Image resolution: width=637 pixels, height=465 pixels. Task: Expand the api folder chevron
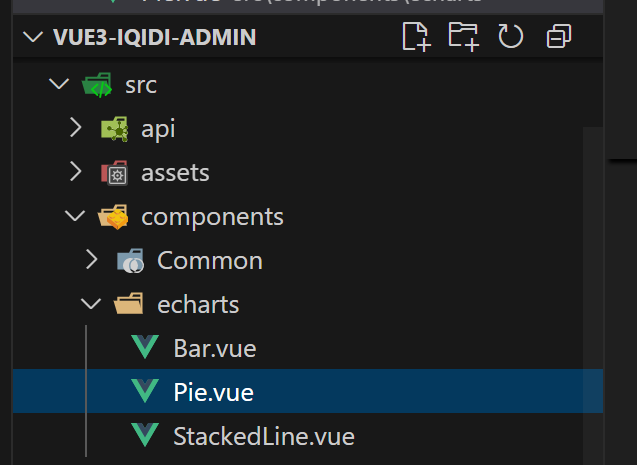tap(75, 129)
